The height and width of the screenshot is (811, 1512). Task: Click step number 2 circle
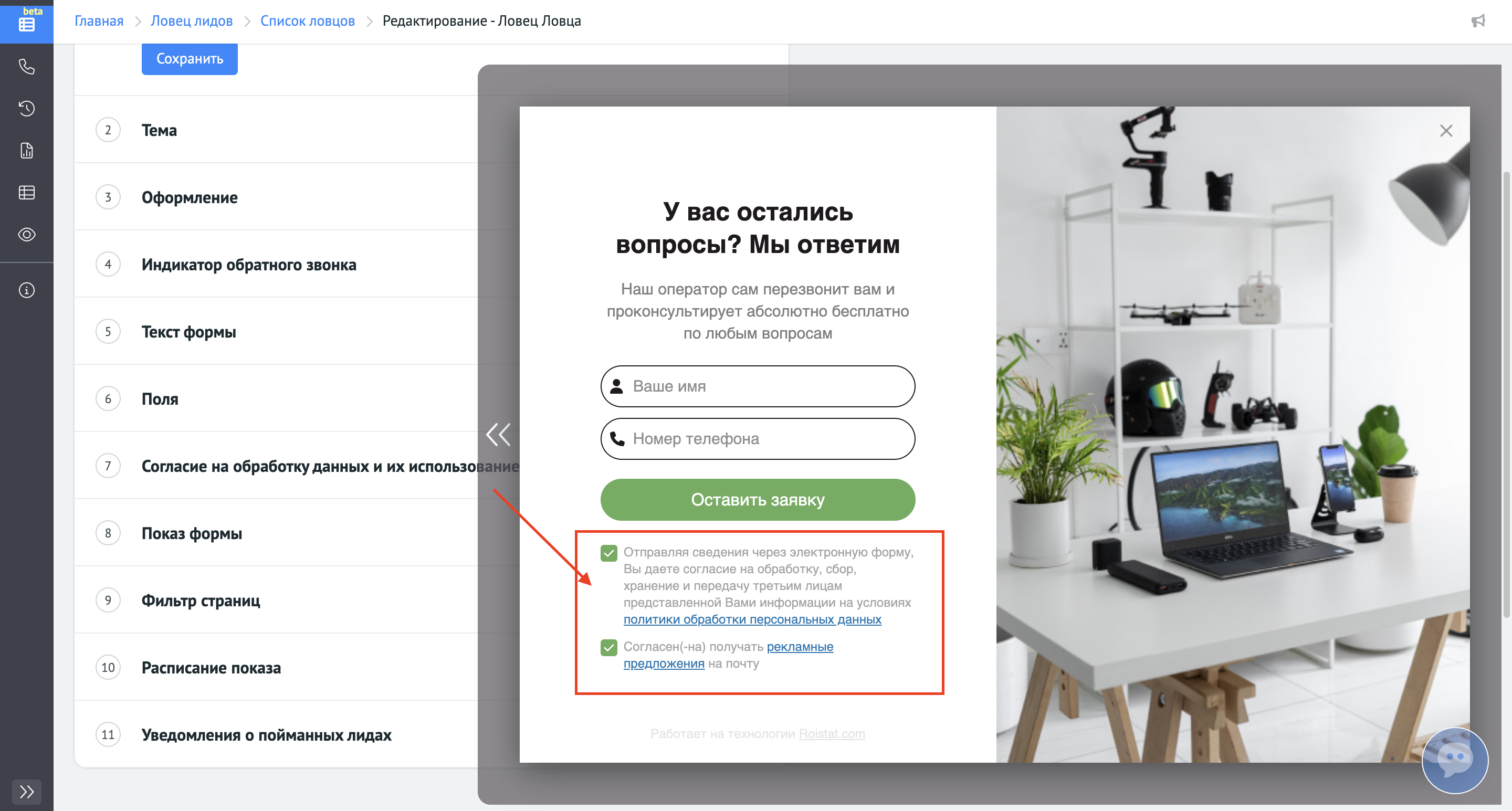pyautogui.click(x=108, y=130)
